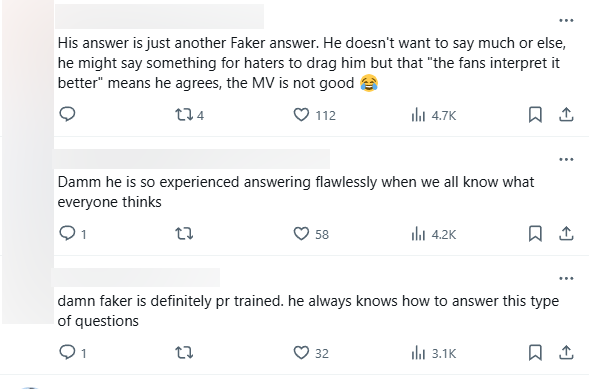The width and height of the screenshot is (589, 389).
Task: Repost the 'Damm he is so experienced' tweet
Action: click(184, 234)
